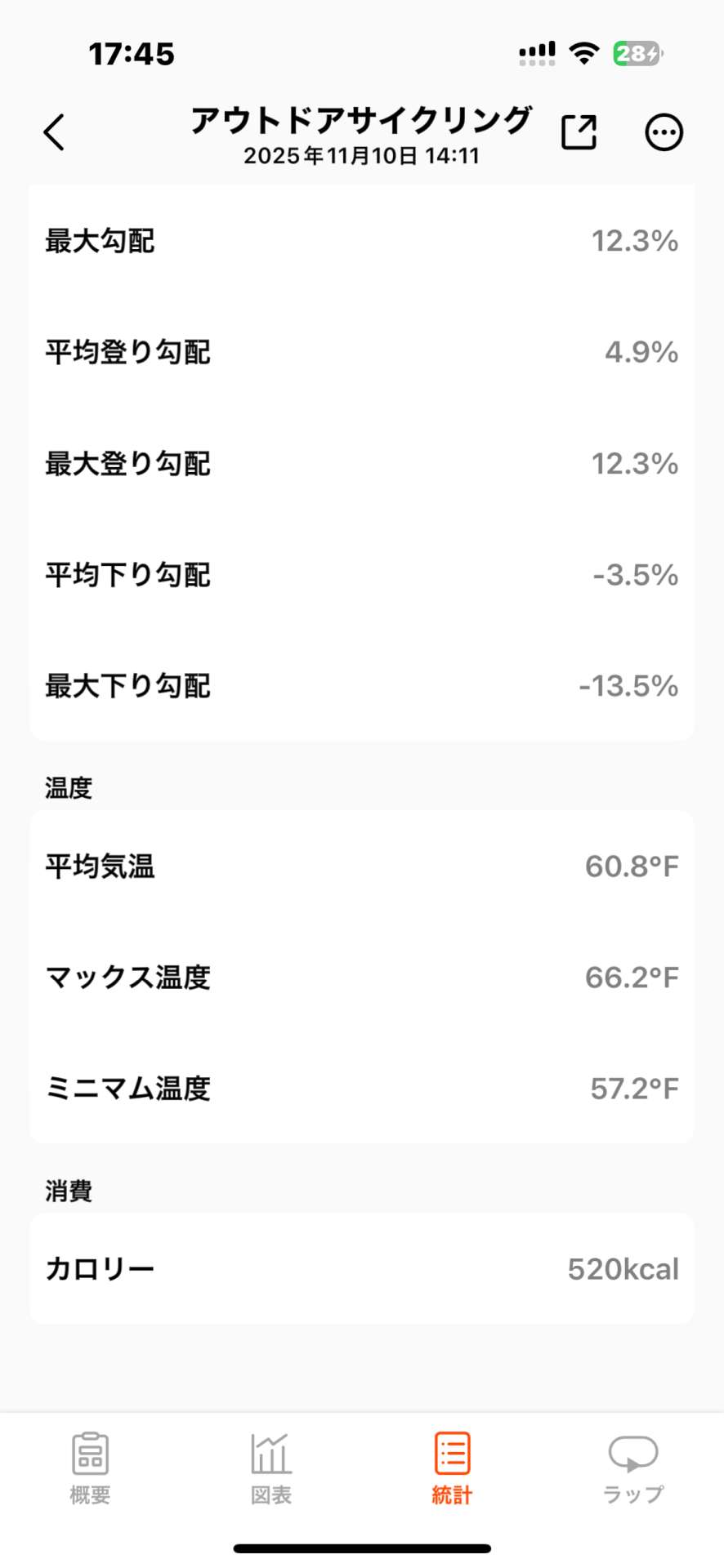Tap the アウトドアサイクリング title

361,121
